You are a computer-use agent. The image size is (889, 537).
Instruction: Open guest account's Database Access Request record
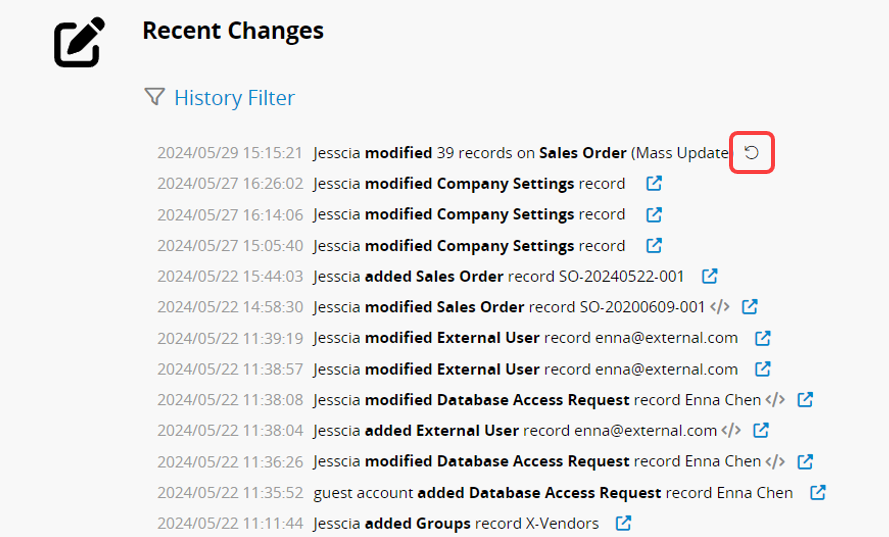[x=817, y=492]
